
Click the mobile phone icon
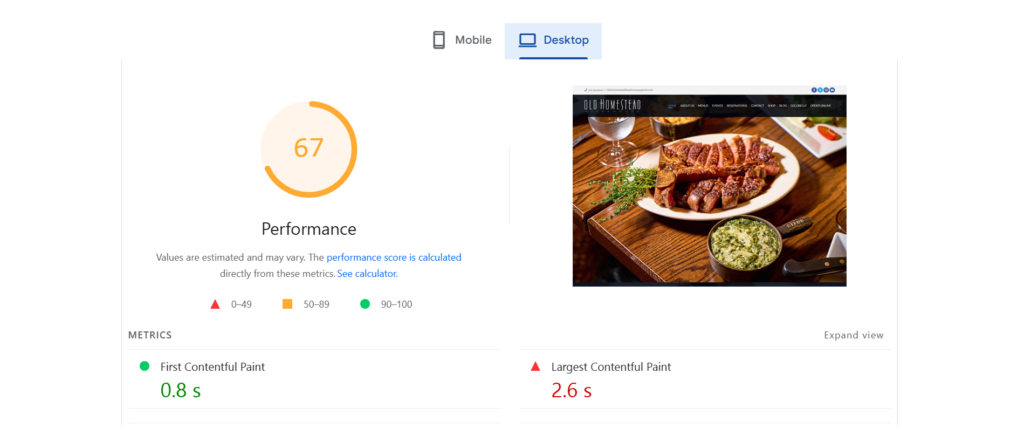click(x=438, y=40)
